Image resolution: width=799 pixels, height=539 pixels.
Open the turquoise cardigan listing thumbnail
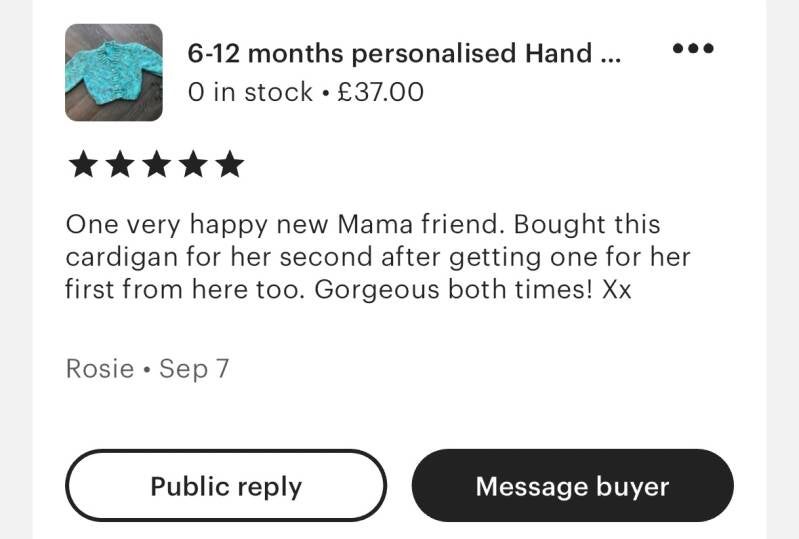click(114, 72)
